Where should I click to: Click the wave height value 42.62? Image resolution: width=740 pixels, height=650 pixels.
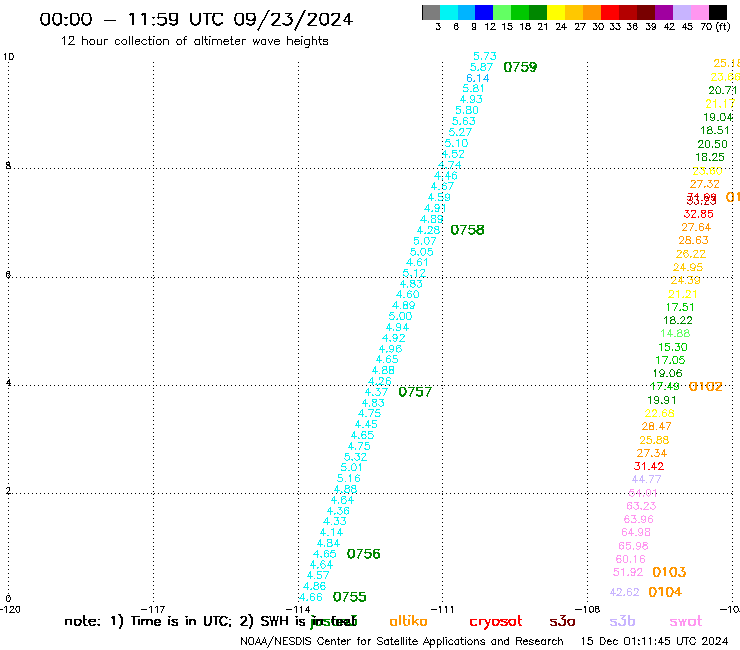point(624,592)
